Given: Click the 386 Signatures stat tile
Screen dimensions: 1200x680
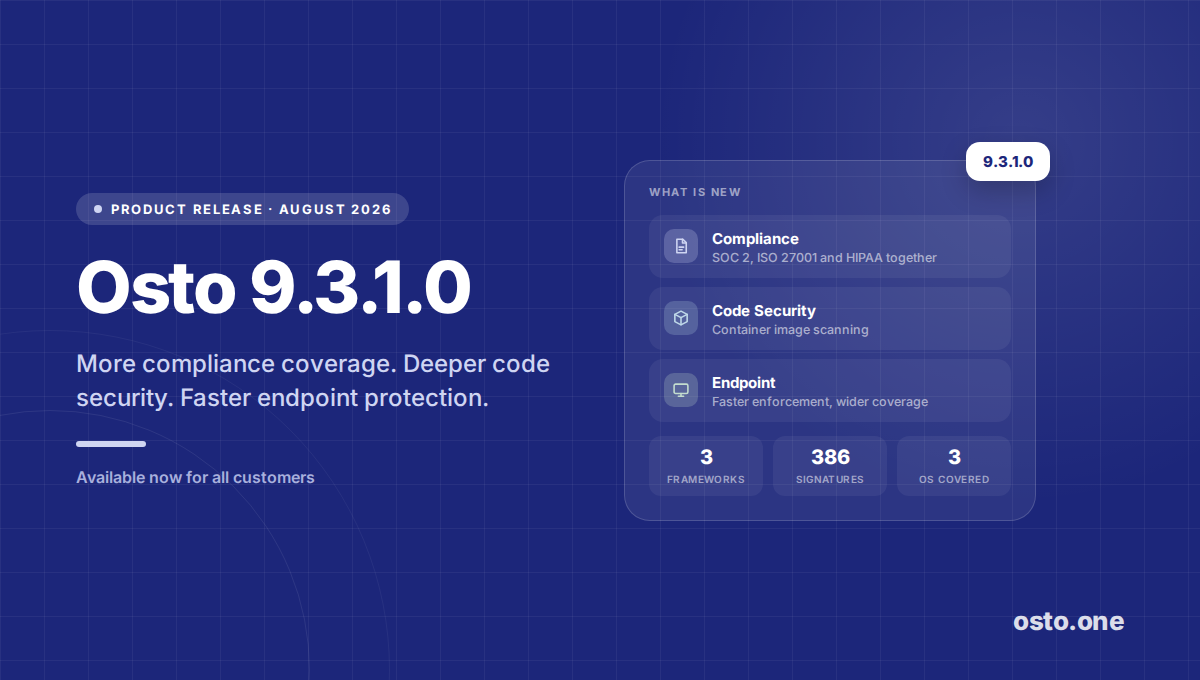Looking at the screenshot, I should tap(830, 466).
